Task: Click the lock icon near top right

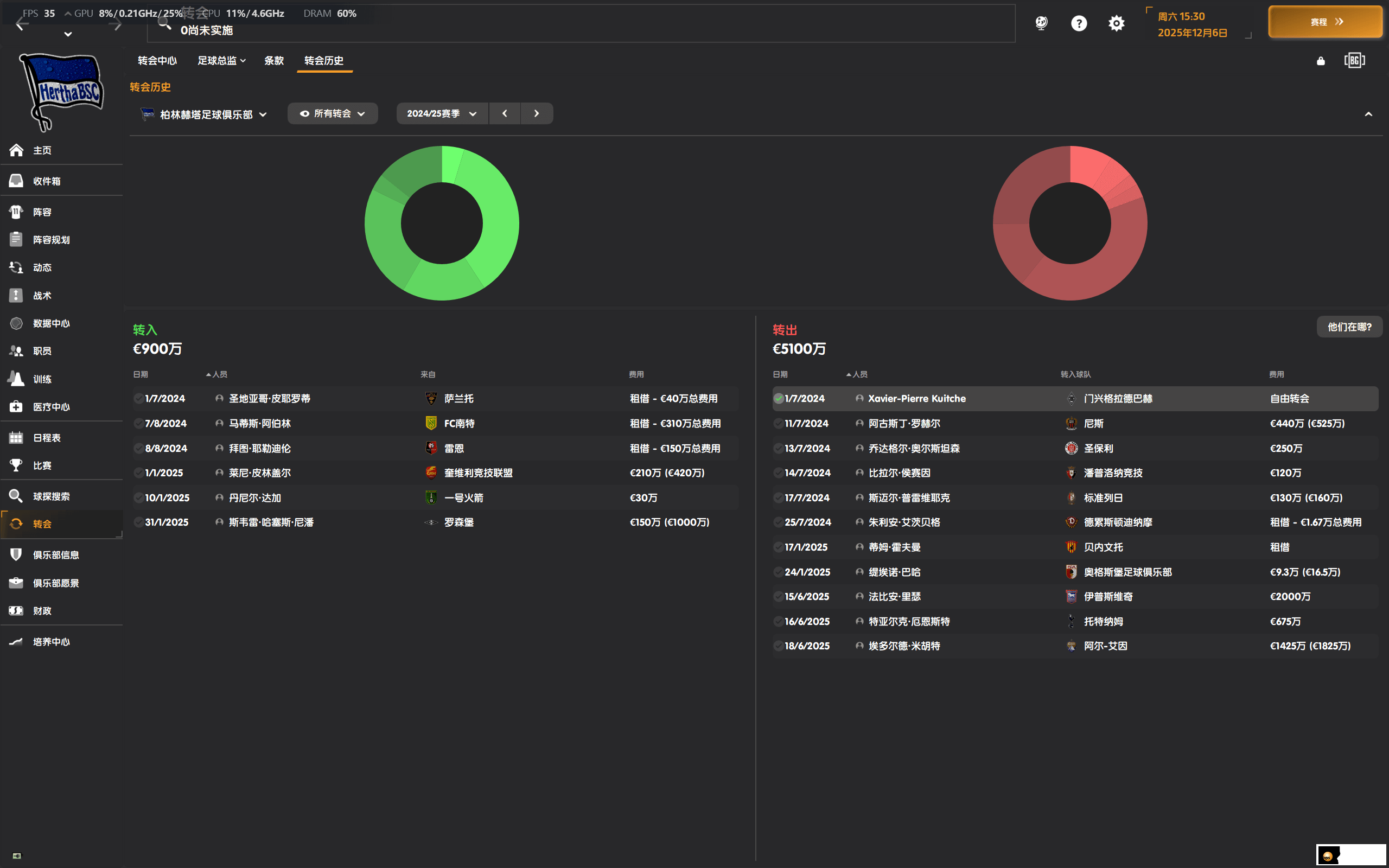Action: click(1321, 61)
